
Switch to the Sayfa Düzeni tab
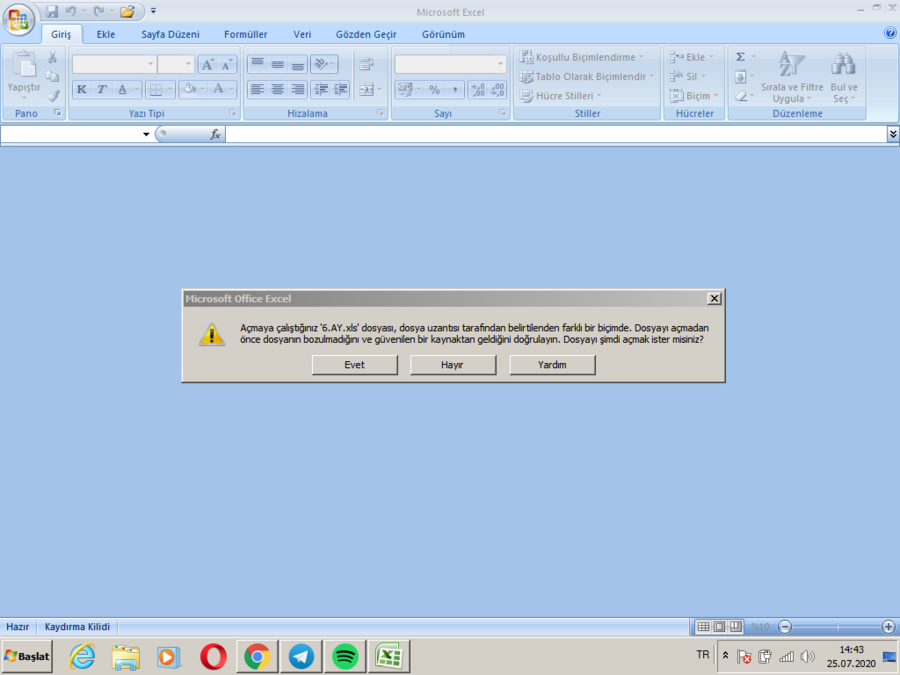coord(170,34)
